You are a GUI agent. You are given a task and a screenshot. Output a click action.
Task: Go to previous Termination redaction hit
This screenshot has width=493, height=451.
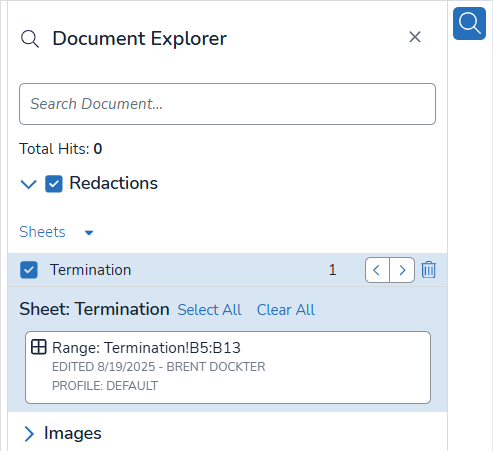click(377, 270)
